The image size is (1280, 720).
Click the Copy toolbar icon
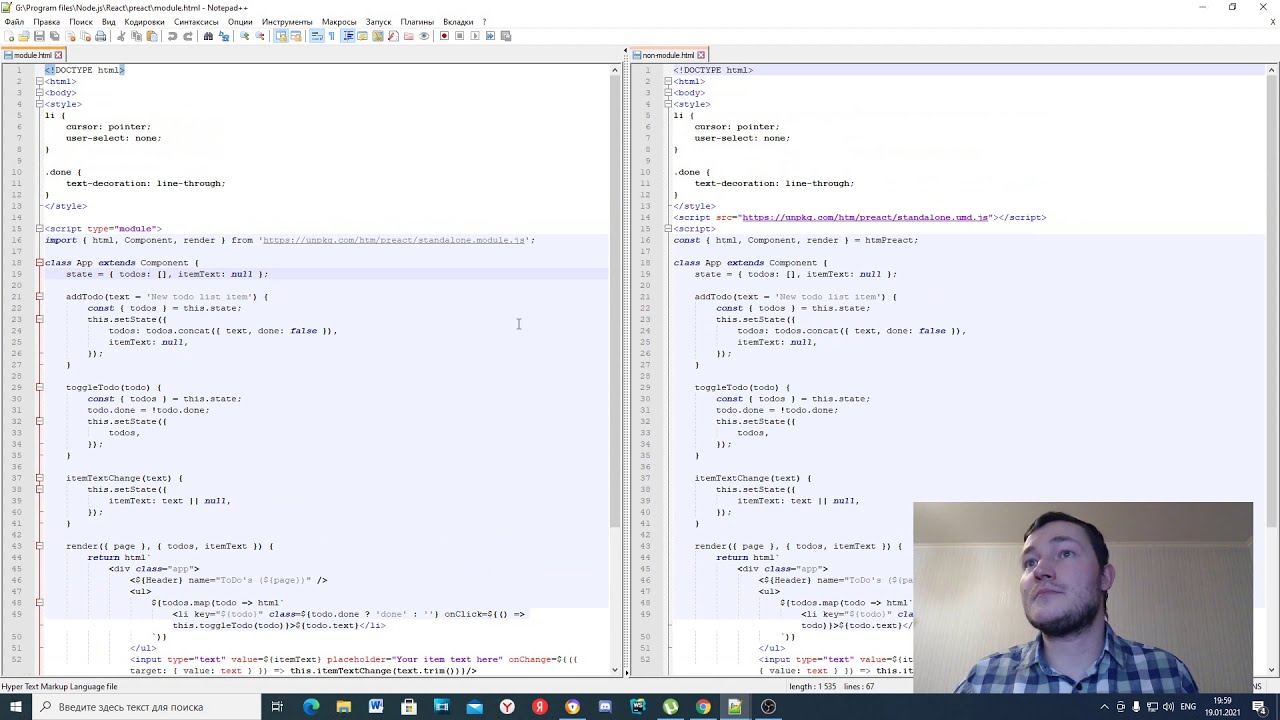(x=136, y=36)
